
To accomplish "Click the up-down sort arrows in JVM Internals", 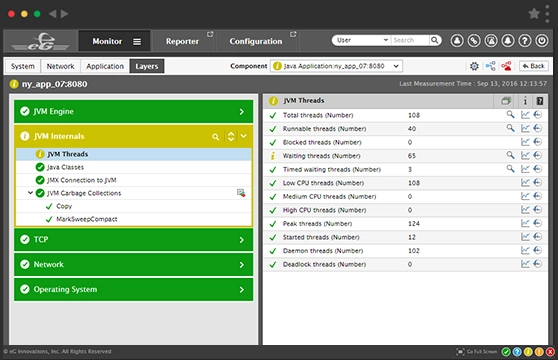I will tap(231, 136).
